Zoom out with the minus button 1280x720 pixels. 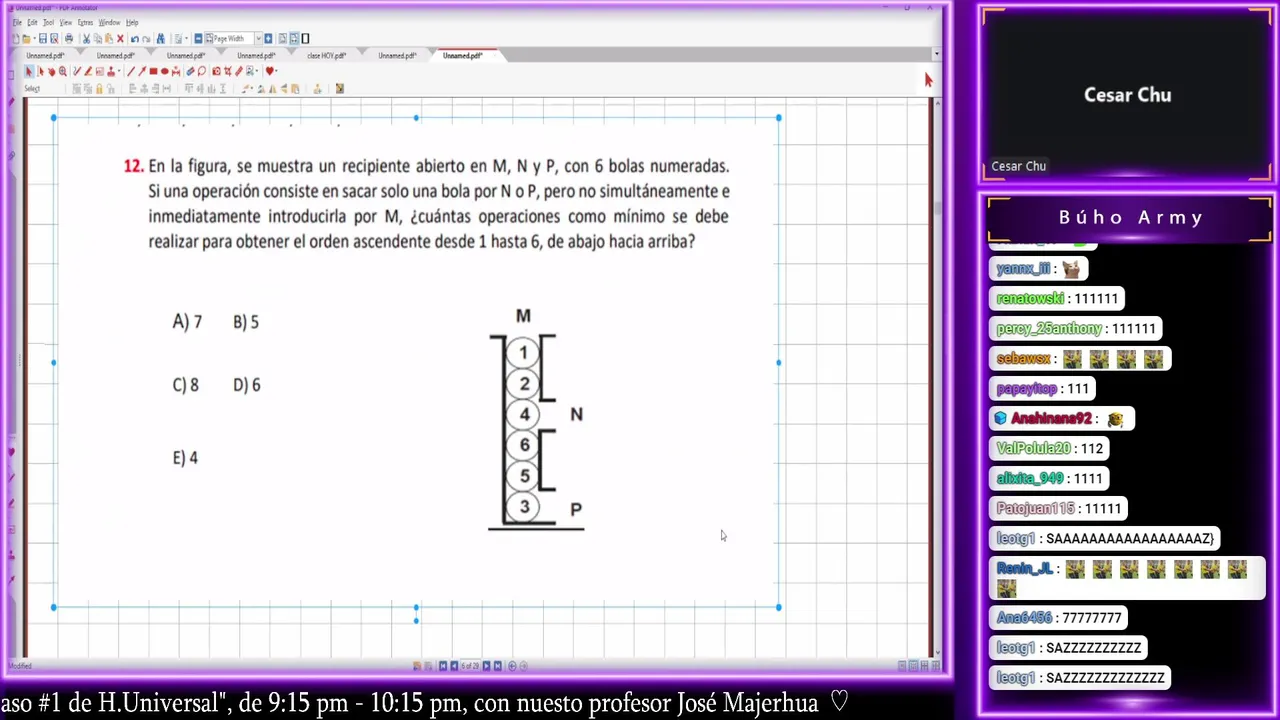tap(198, 39)
